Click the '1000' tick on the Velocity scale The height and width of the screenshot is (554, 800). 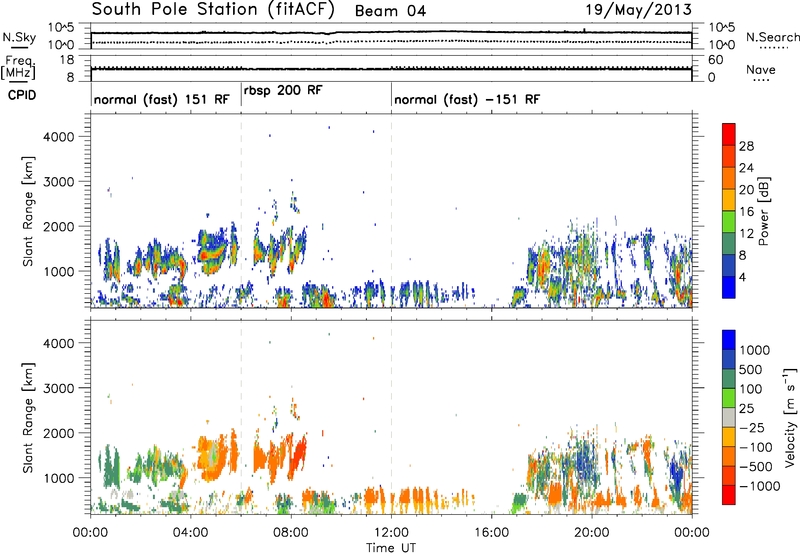pos(755,350)
